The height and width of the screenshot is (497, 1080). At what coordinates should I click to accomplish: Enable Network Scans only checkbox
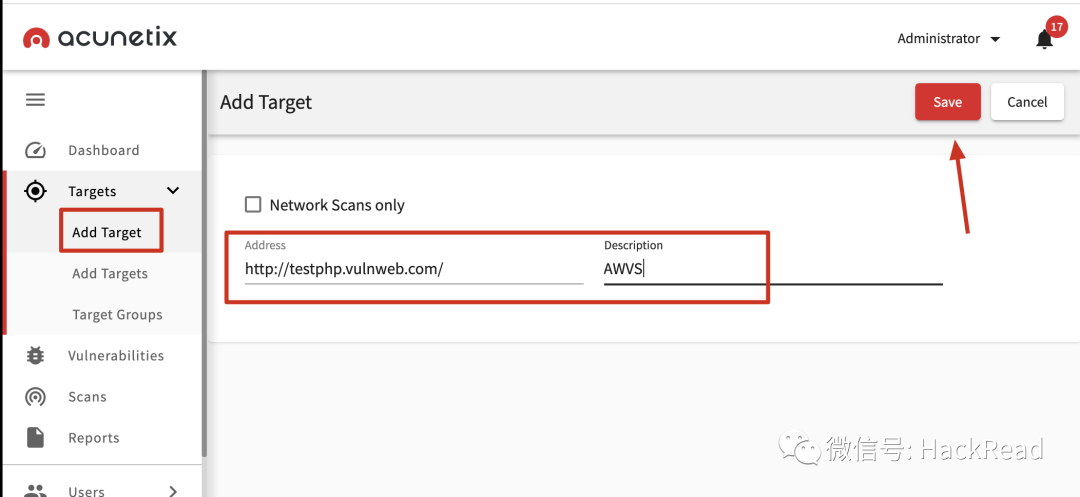[x=253, y=205]
